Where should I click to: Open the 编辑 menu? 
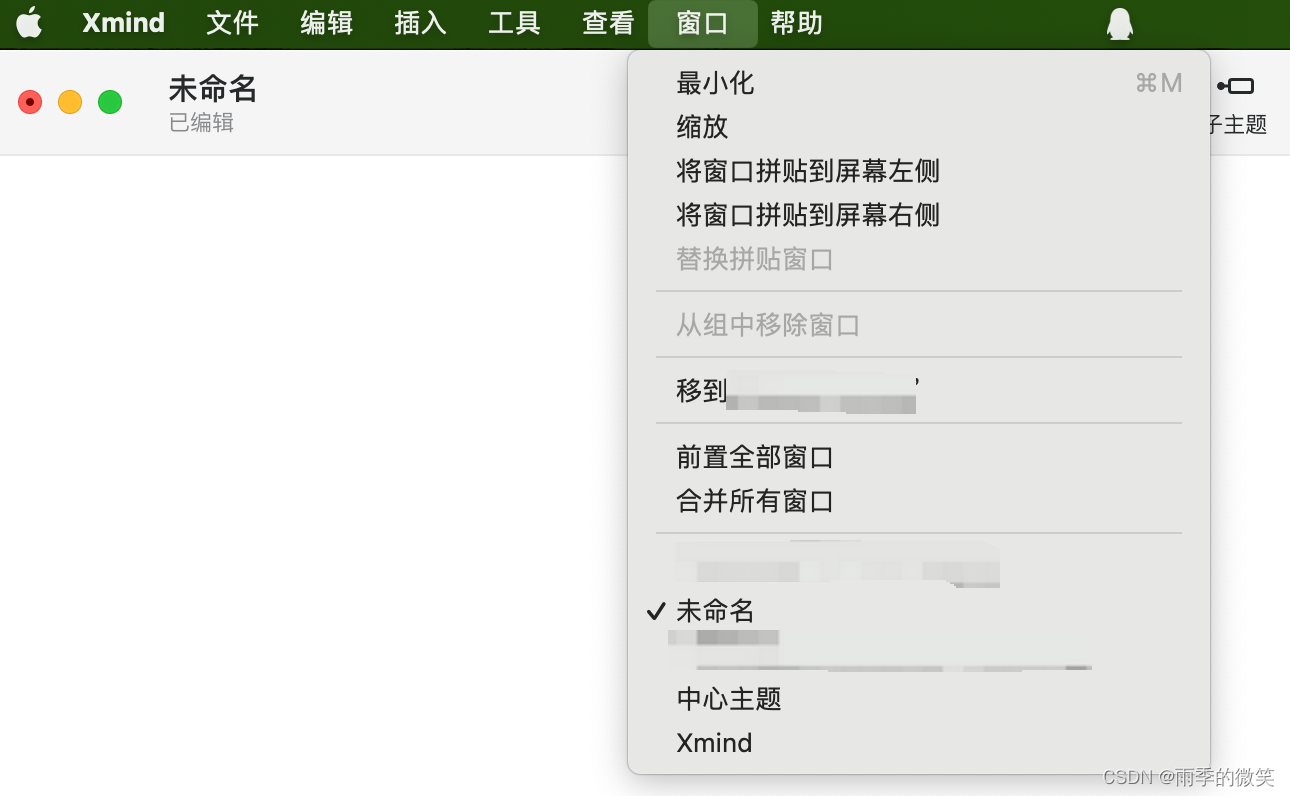(326, 23)
